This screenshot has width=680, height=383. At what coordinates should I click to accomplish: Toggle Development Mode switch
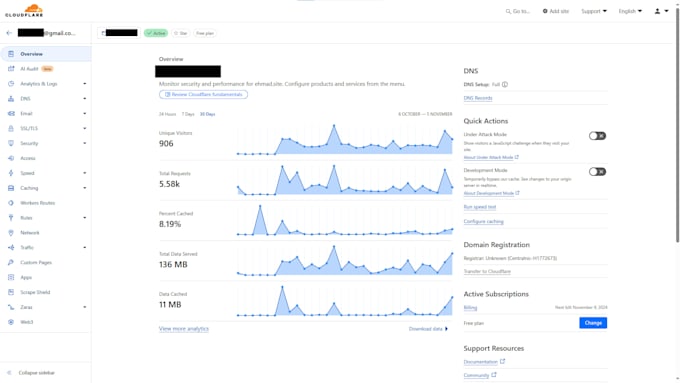(x=597, y=172)
